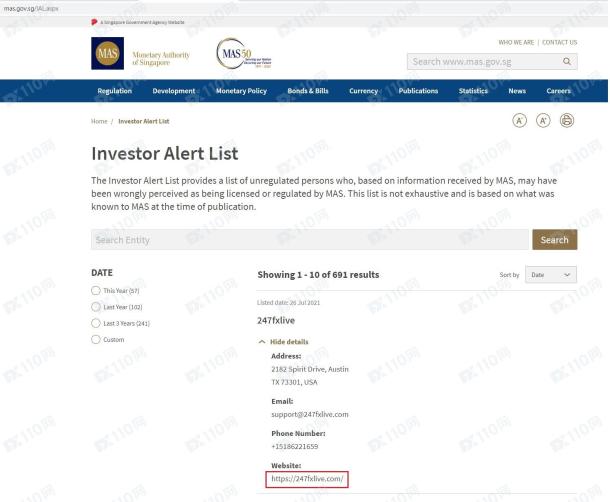Screen dimensions: 610x502
Task: Select the Custom date filter
Action: point(96,339)
